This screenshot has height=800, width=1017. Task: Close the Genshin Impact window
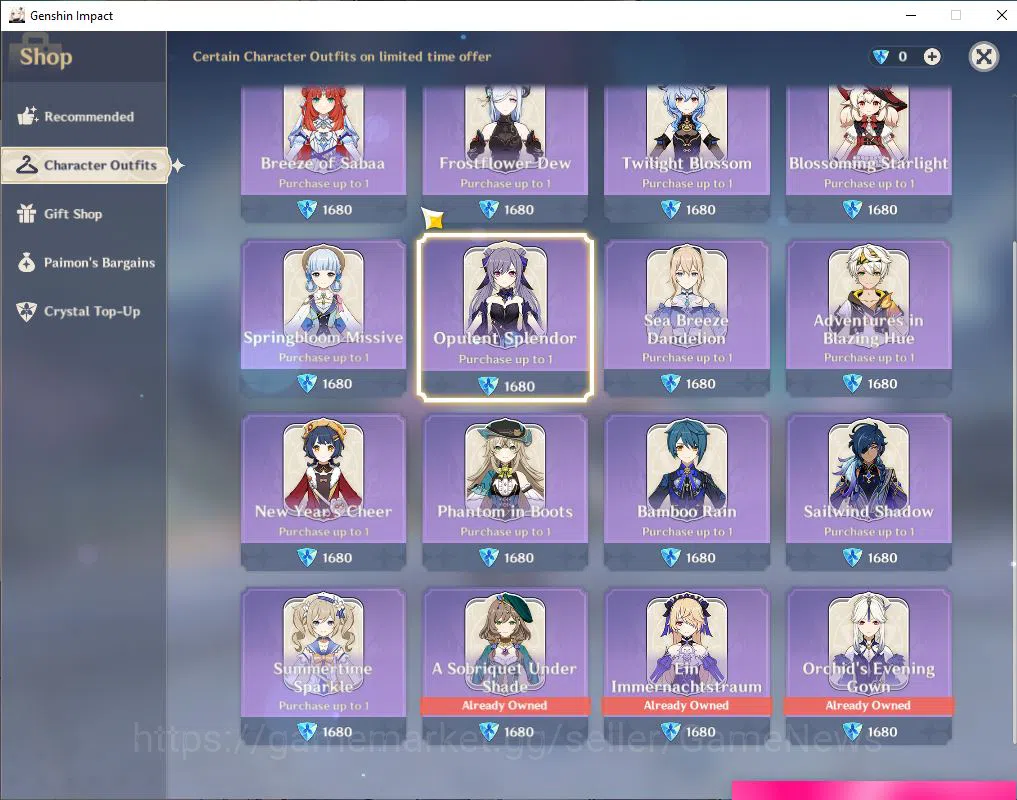coord(1001,15)
